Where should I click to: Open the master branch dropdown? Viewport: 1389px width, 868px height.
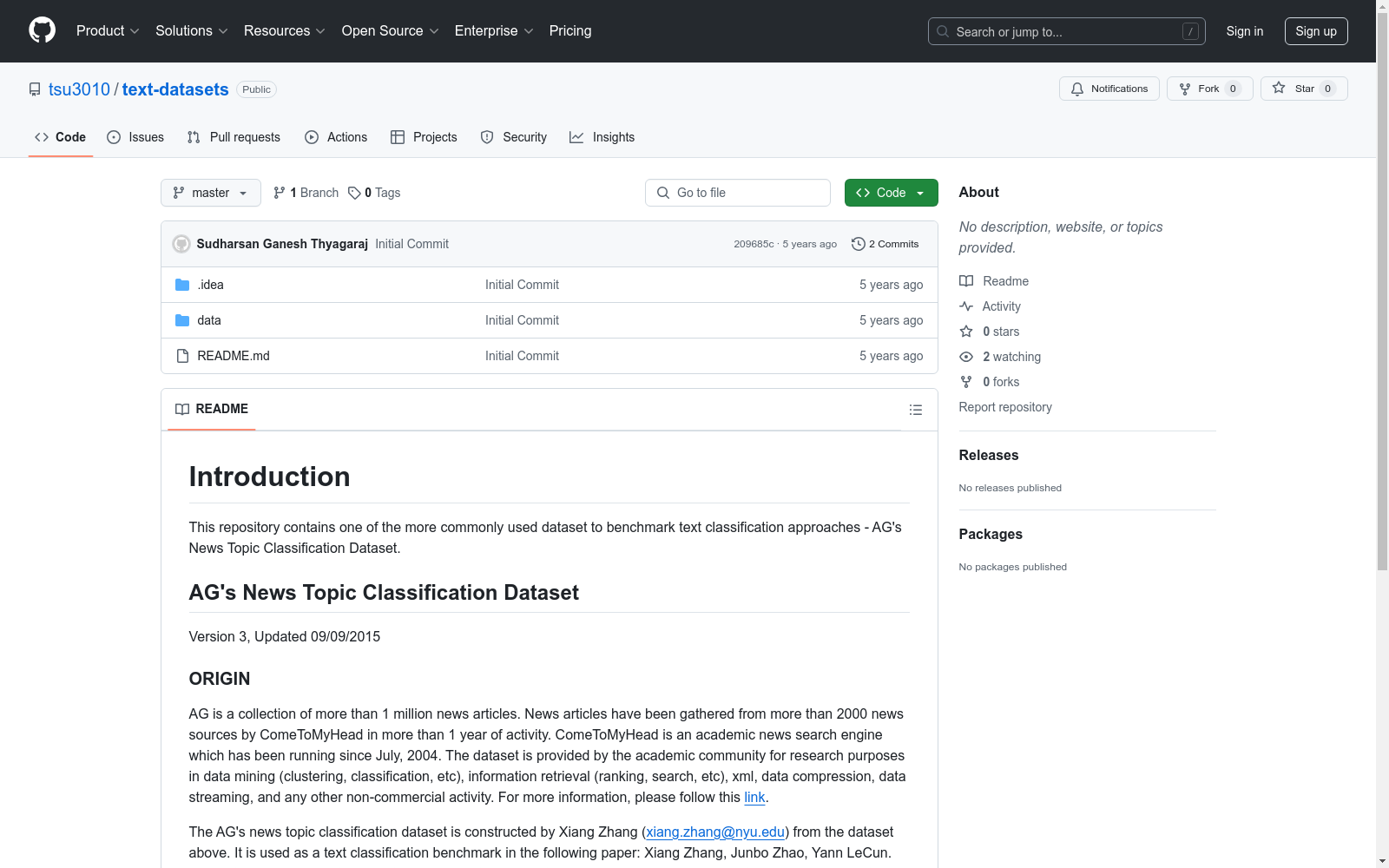[x=211, y=193]
